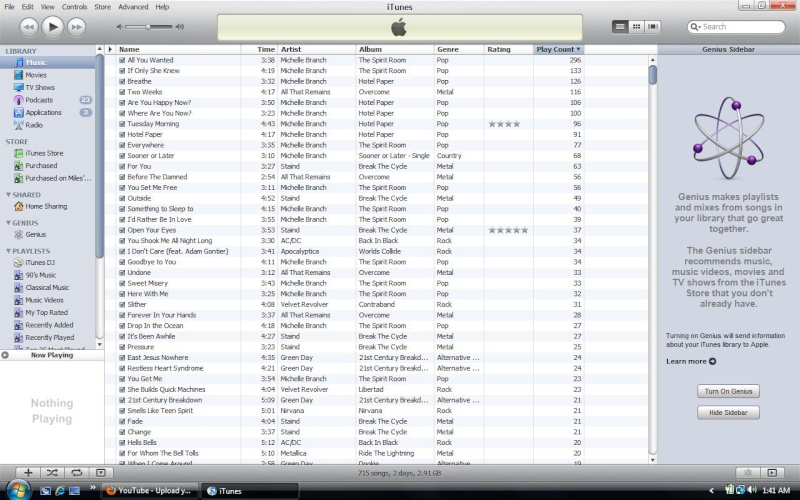Collapse the Now Playing artwork panel
This screenshot has width=800, height=500.
(x=5, y=355)
